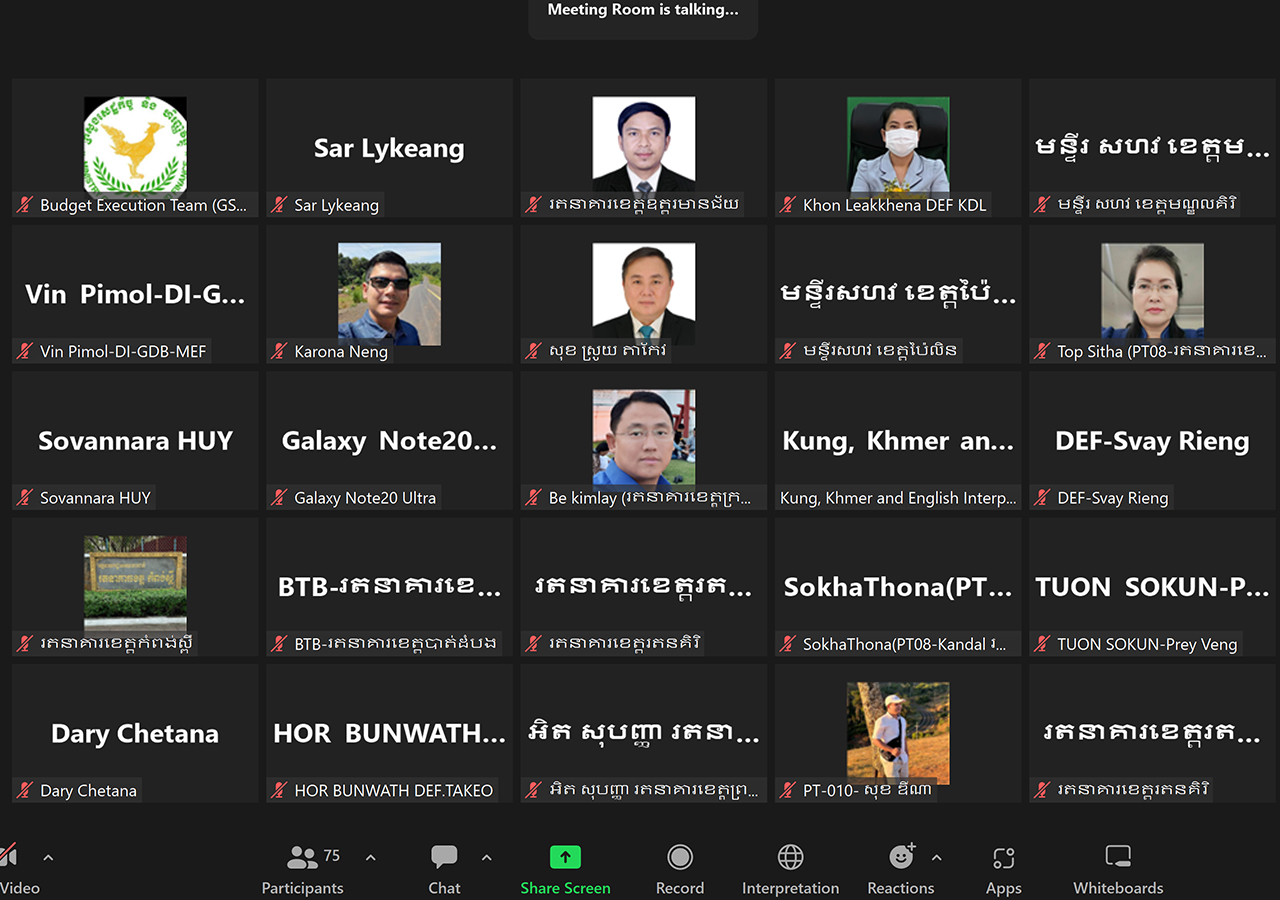
Task: Open the Whiteboards icon
Action: click(x=1118, y=857)
